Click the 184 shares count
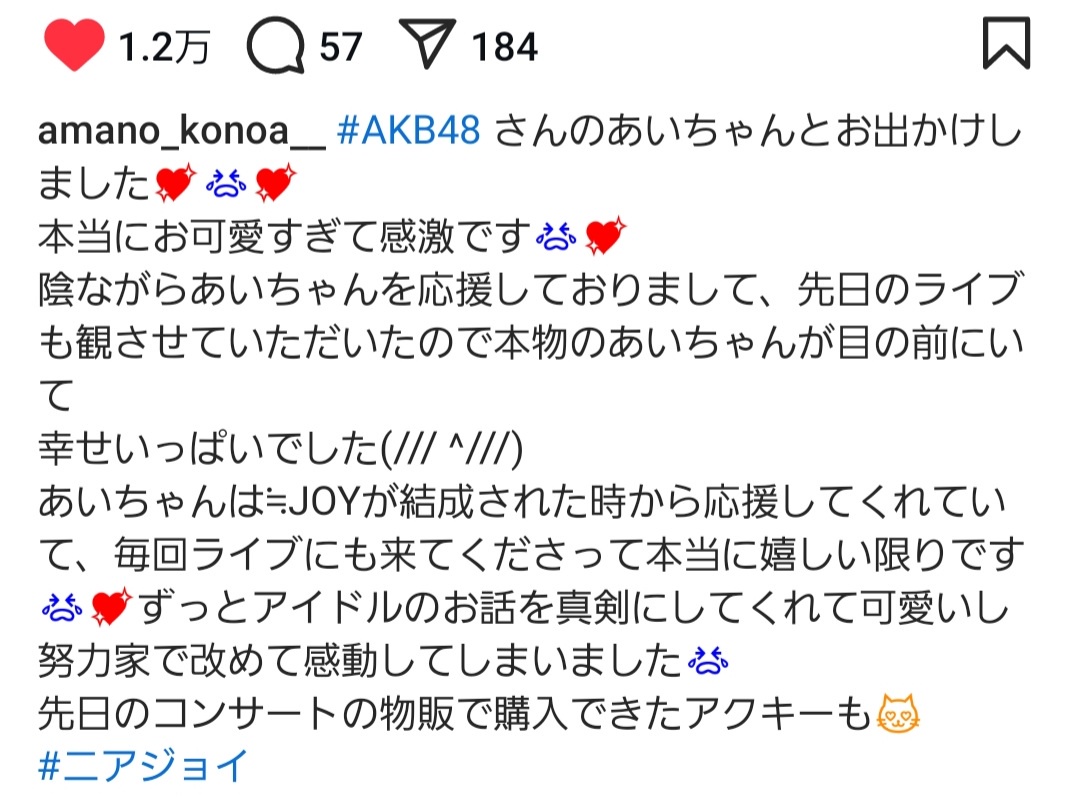 (x=504, y=48)
